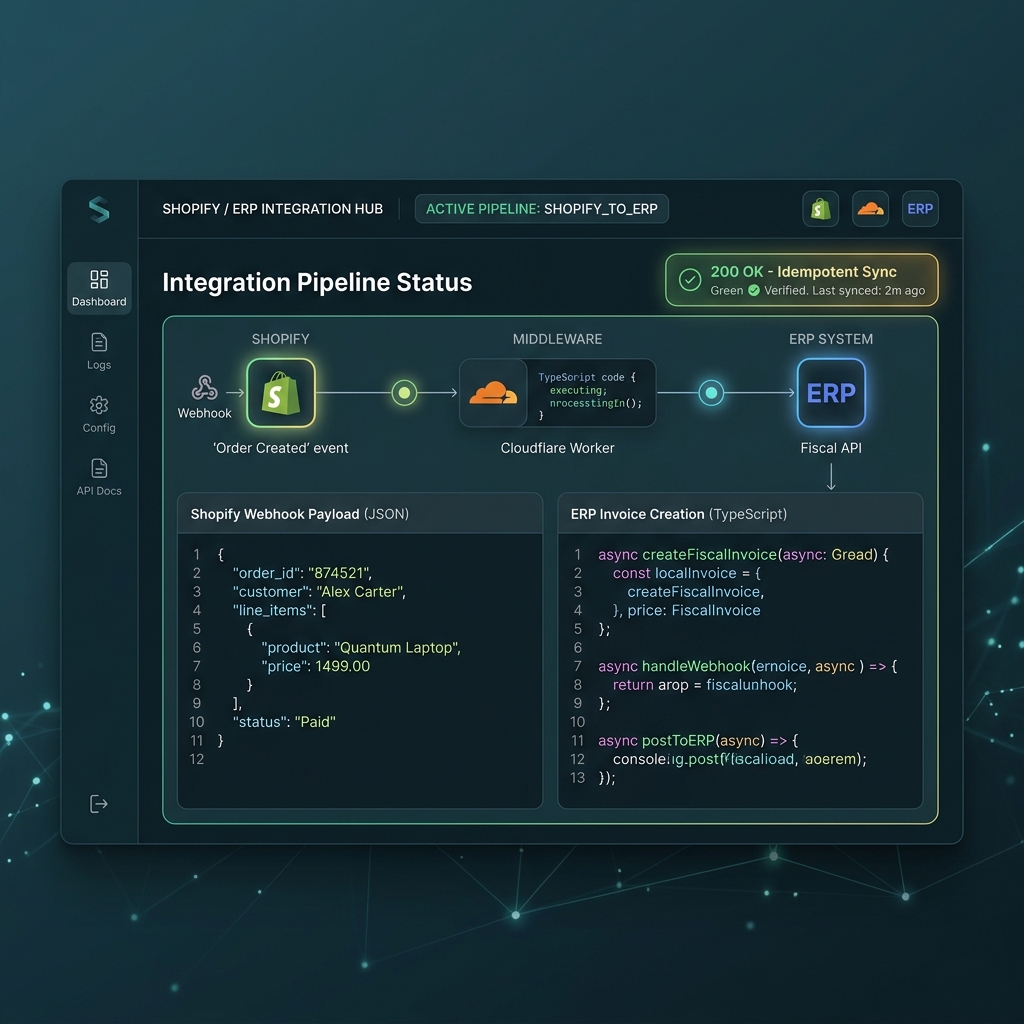Screen dimensions: 1024x1024
Task: Open the Config gear item
Action: tap(99, 414)
